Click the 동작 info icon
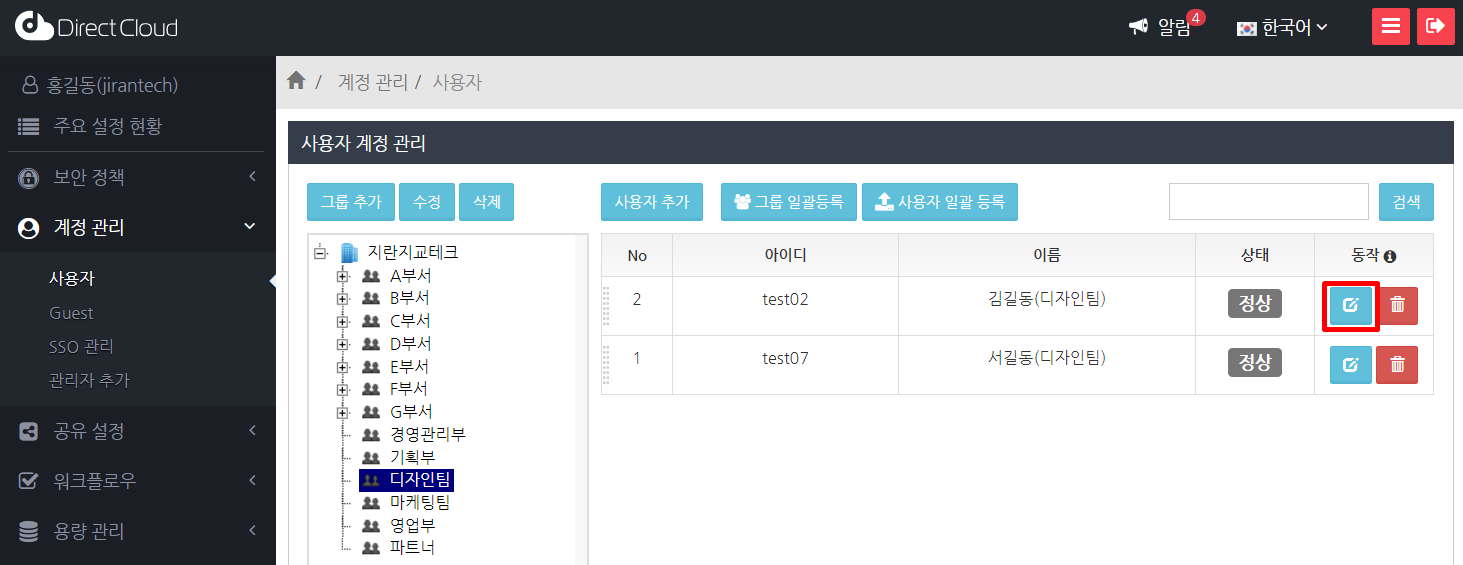This screenshot has height=565, width=1463. pyautogui.click(x=1390, y=256)
